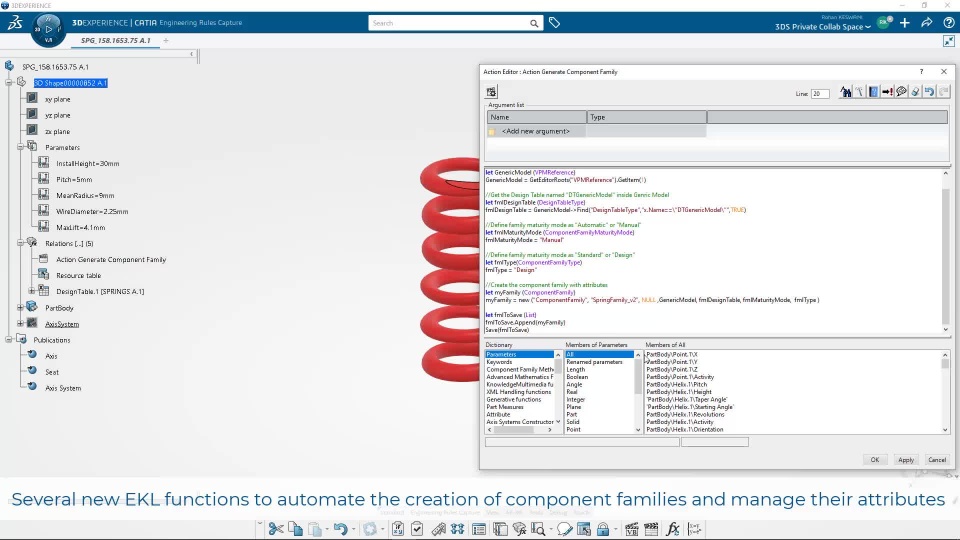Image resolution: width=960 pixels, height=540 pixels.
Task: Click the speech bubble comment icon in bottom toolbar
Action: [x=564, y=529]
